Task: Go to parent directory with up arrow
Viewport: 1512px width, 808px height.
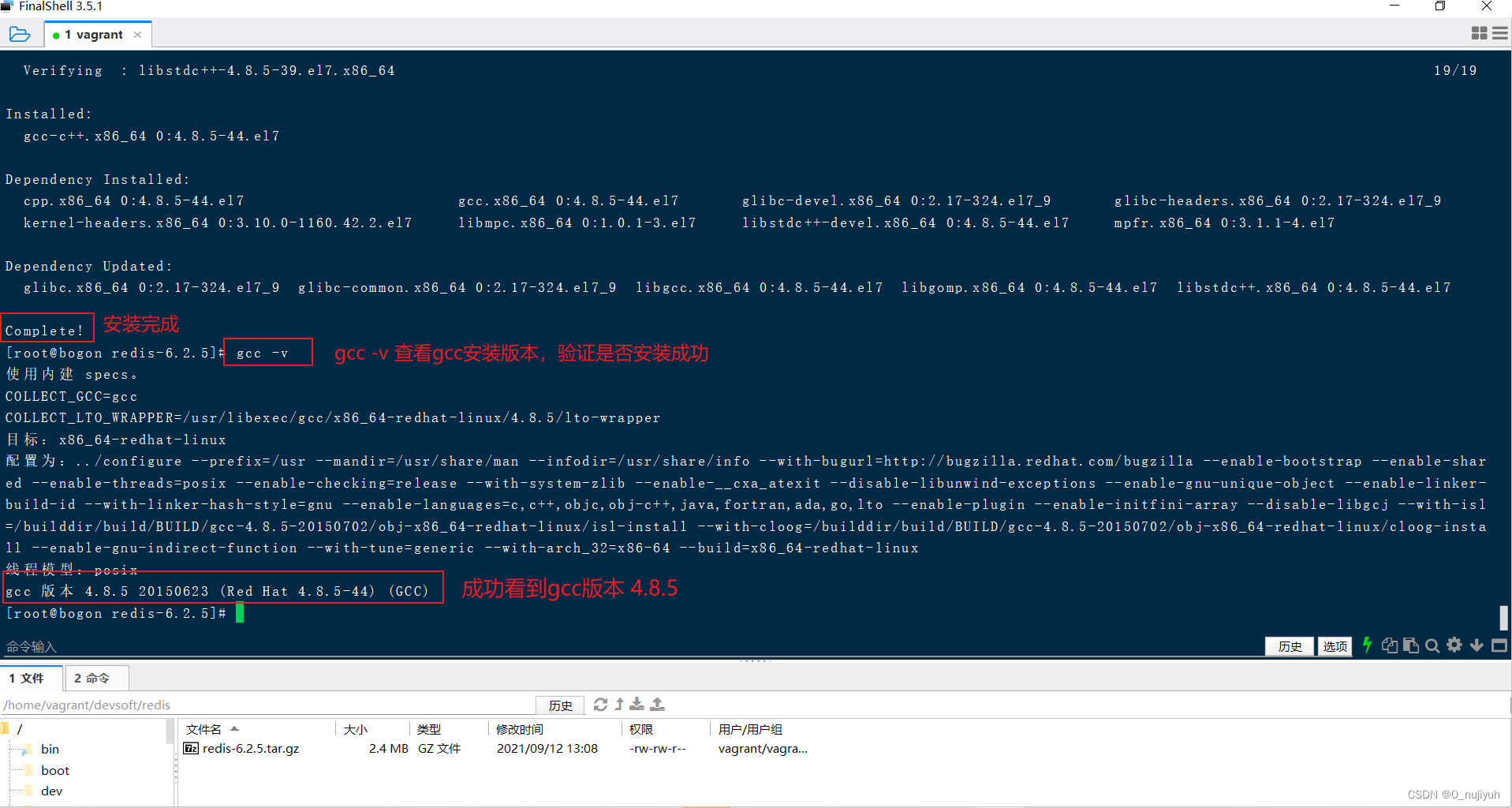Action: (619, 705)
